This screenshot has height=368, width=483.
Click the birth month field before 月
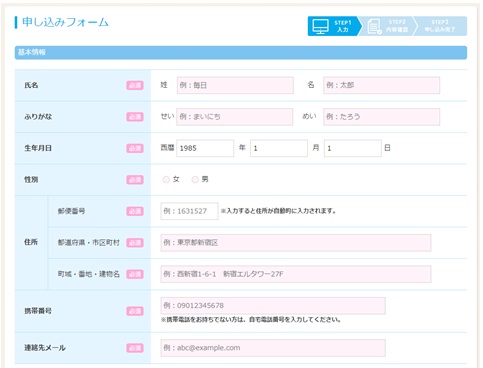279,148
